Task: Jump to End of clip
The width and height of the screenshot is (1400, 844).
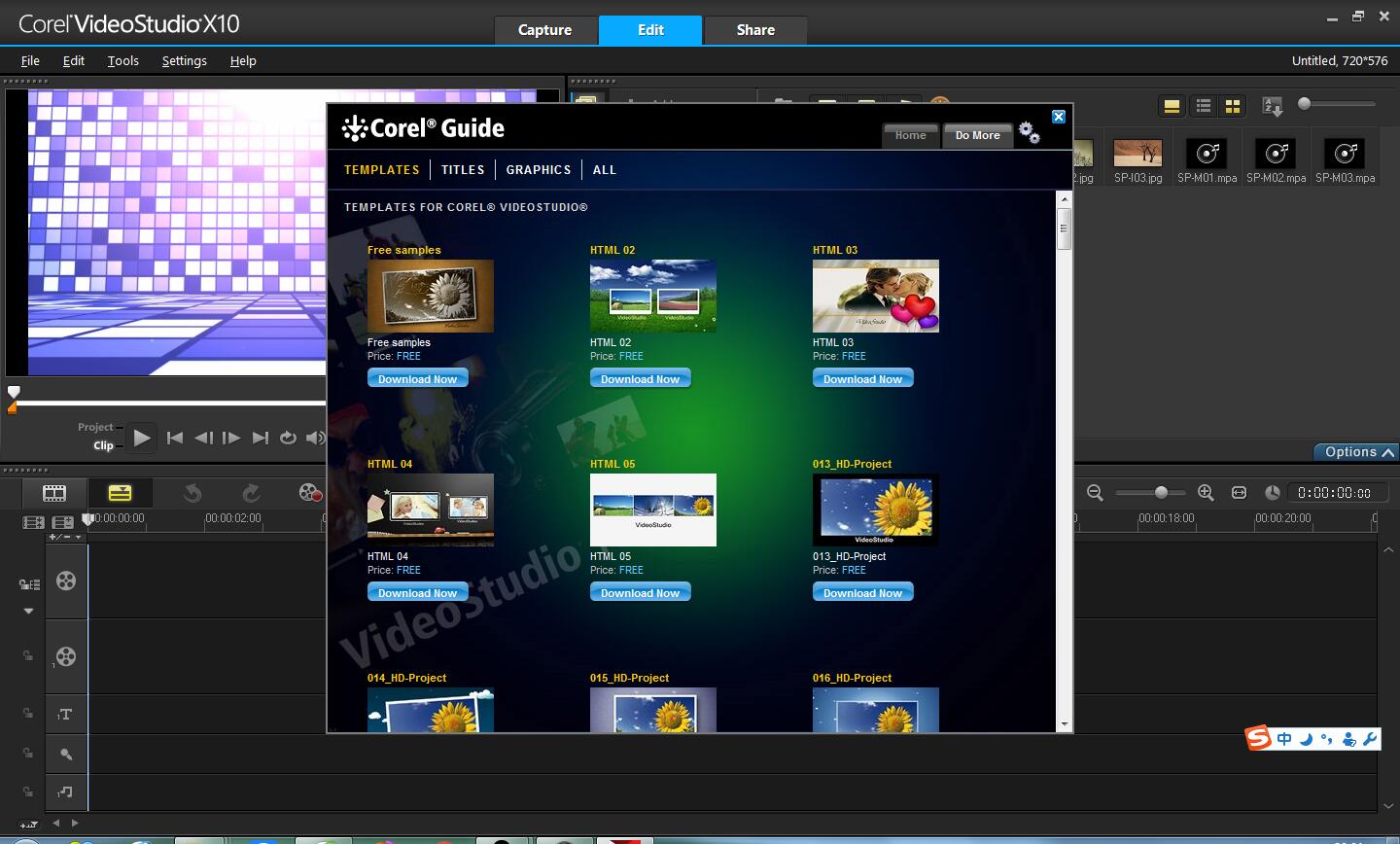Action: (260, 438)
